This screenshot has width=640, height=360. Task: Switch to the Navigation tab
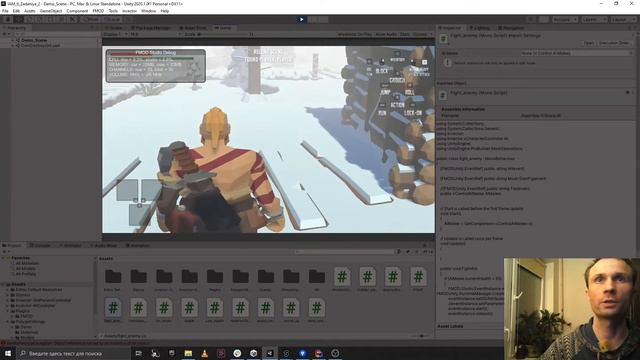tap(511, 28)
